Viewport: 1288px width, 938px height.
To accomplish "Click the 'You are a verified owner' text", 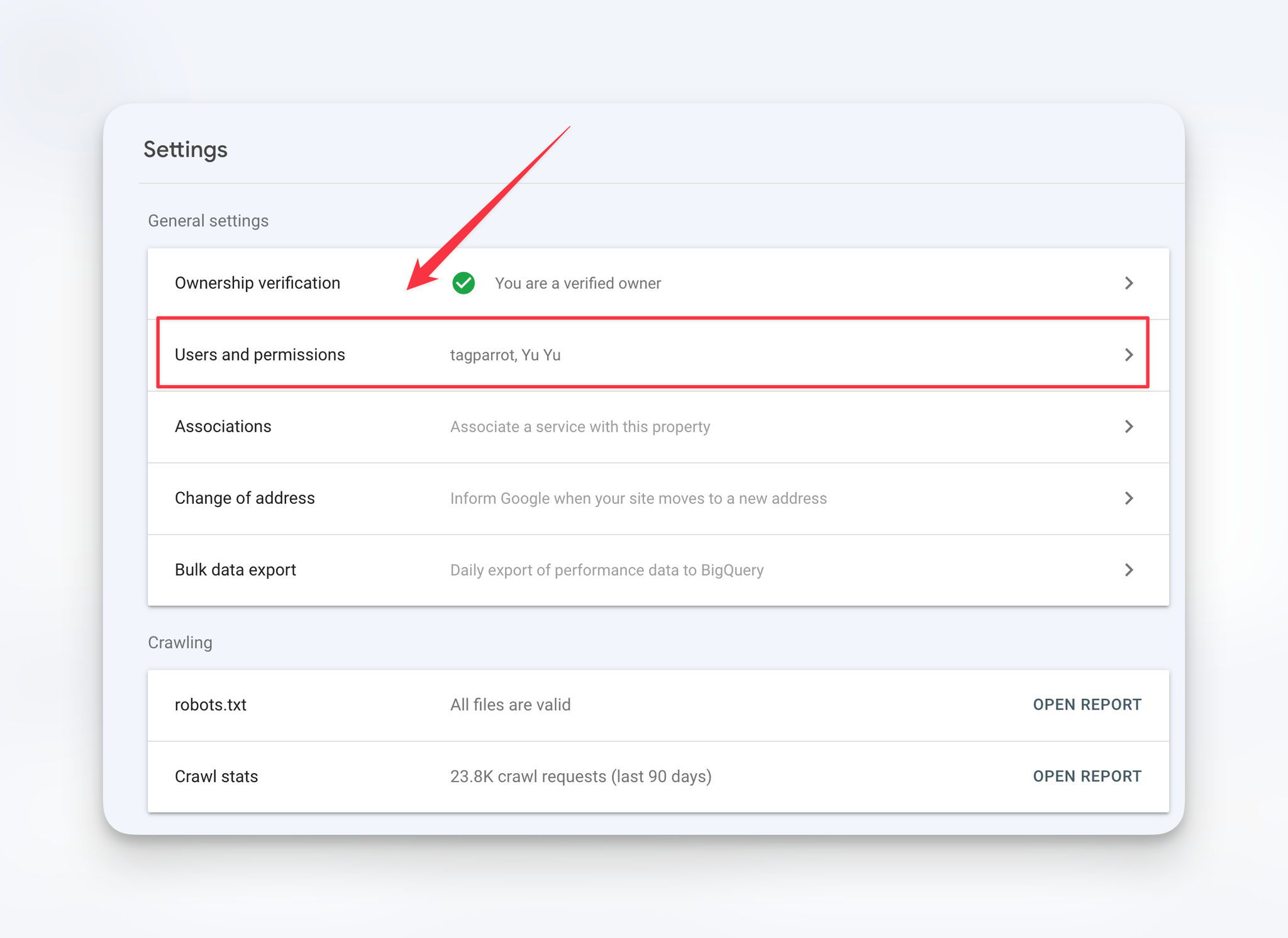I will (x=577, y=283).
